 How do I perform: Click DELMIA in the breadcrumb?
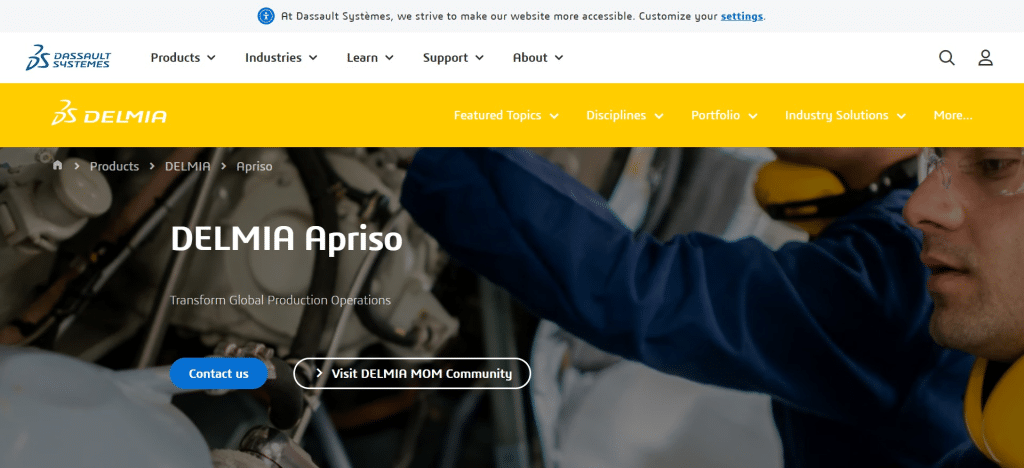click(187, 166)
